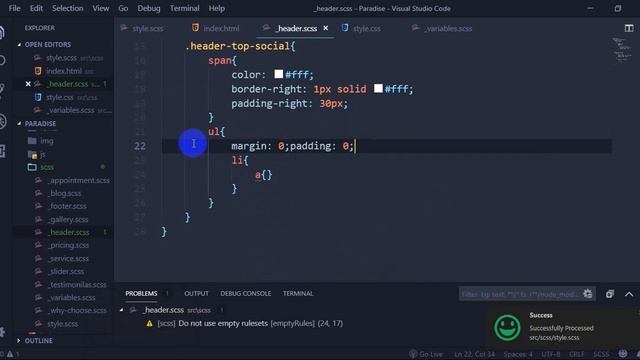Open the Selection menu
The width and height of the screenshot is (640, 360).
(67, 8)
